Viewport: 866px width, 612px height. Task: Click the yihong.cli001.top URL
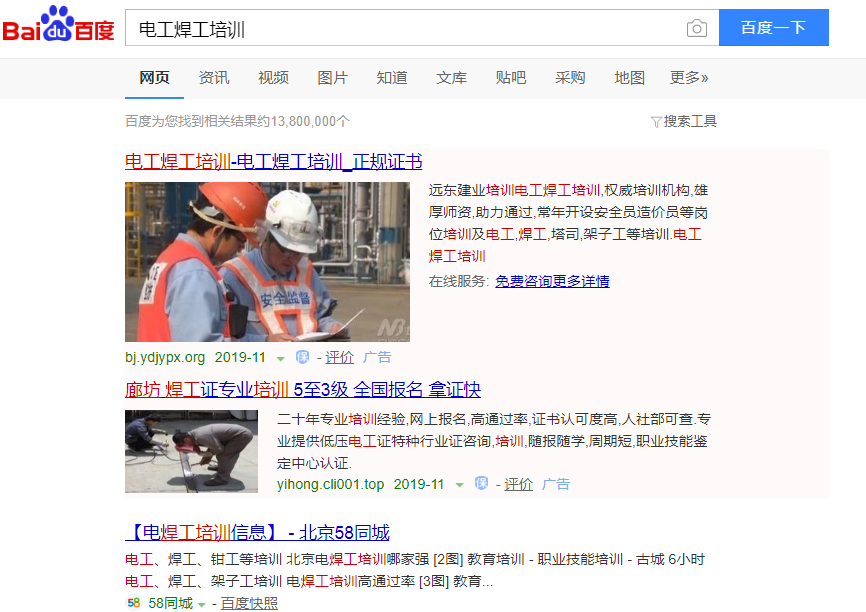click(330, 484)
